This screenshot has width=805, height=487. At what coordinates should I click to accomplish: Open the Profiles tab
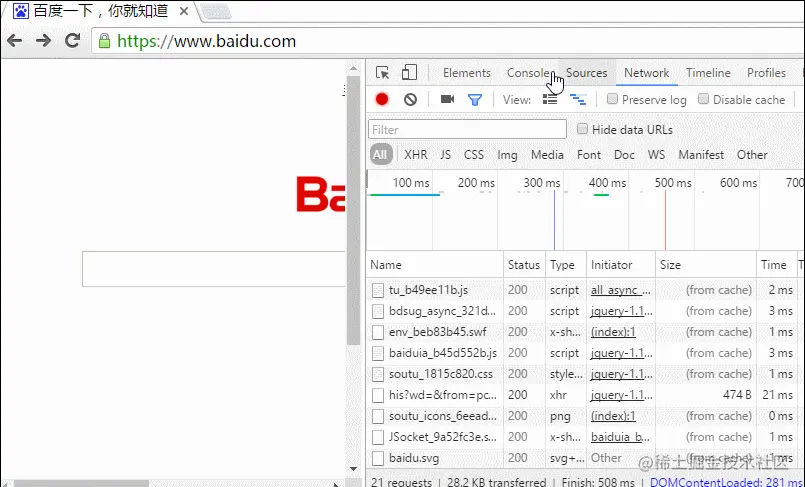click(766, 73)
